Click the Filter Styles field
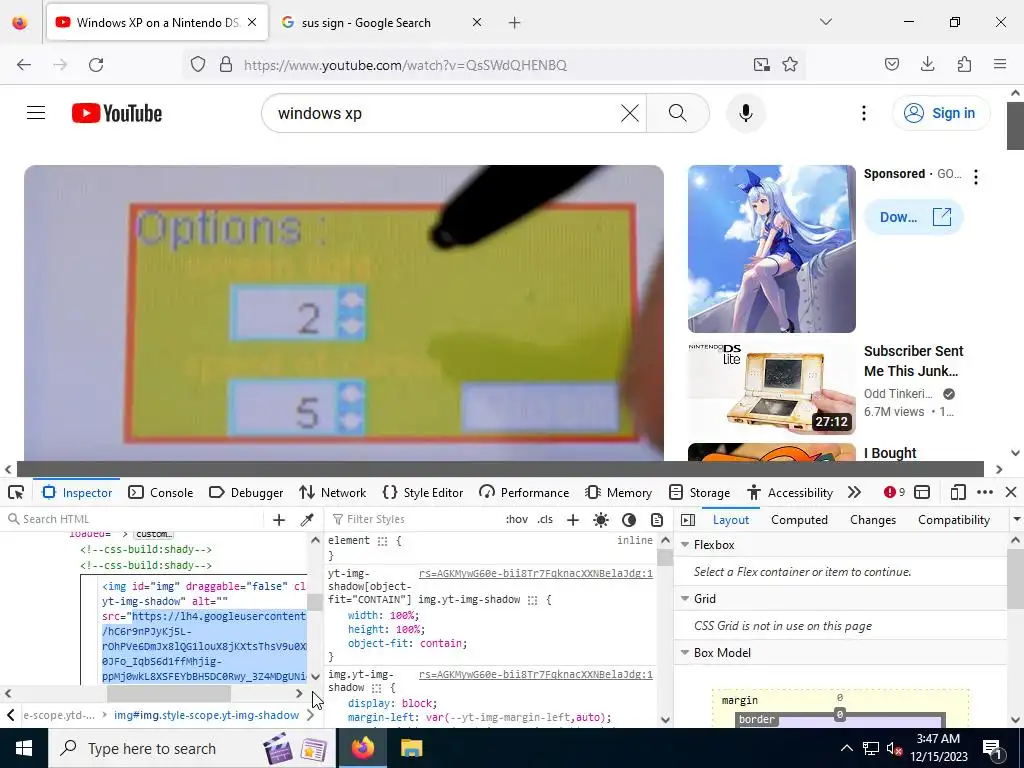This screenshot has height=768, width=1024. click(x=413, y=519)
